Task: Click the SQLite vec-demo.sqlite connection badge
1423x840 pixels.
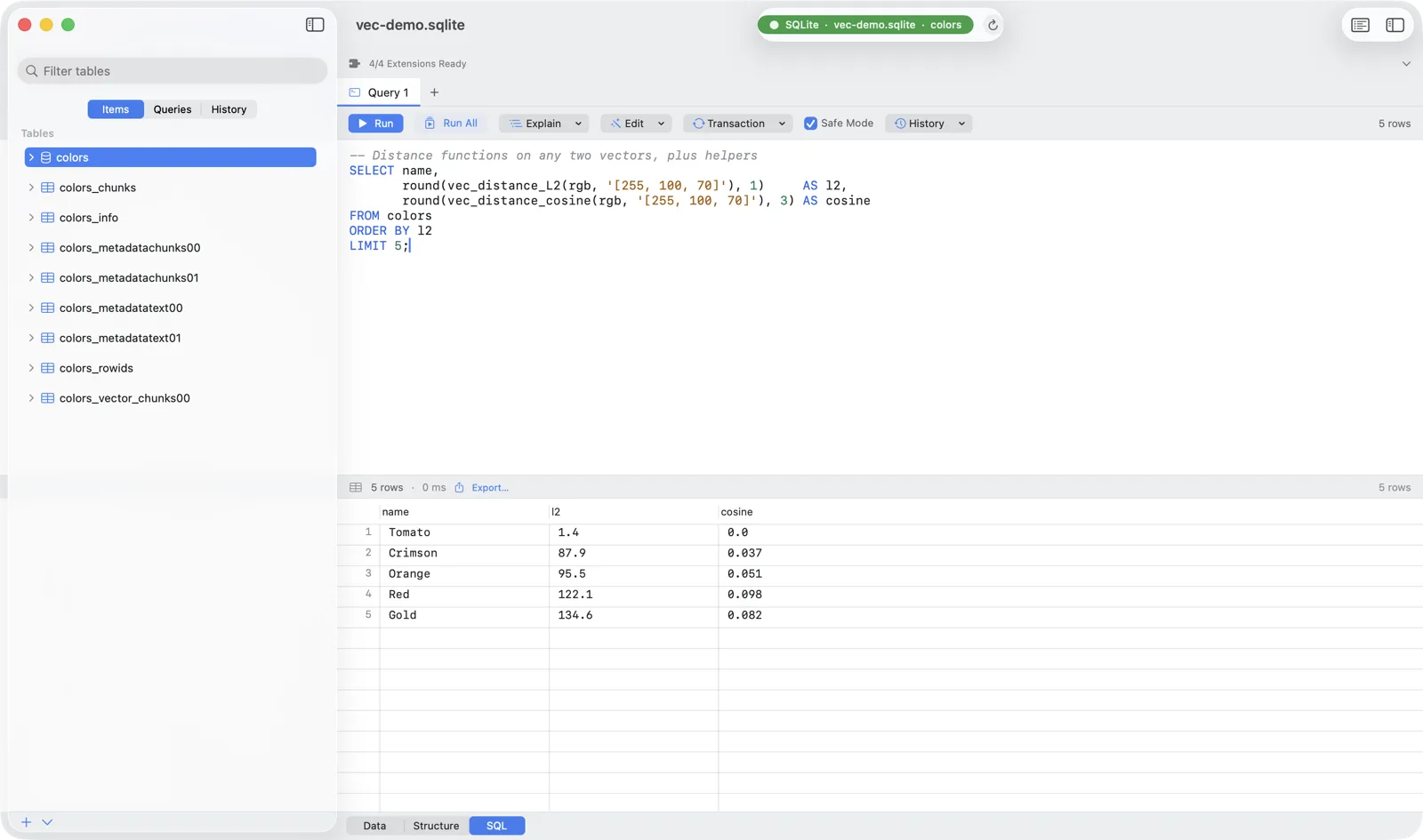Action: click(865, 25)
